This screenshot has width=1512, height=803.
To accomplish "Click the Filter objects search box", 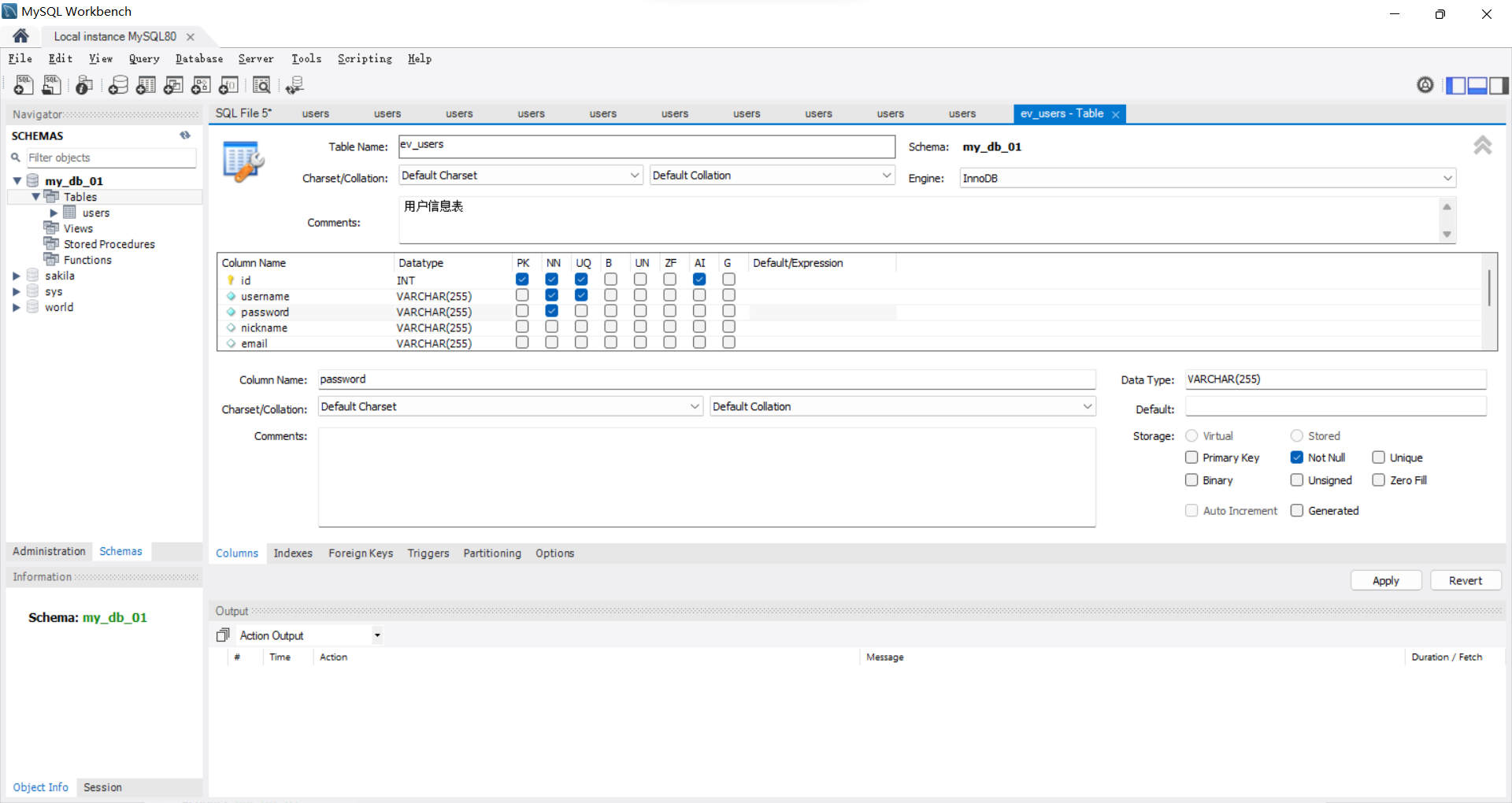I will tap(111, 157).
